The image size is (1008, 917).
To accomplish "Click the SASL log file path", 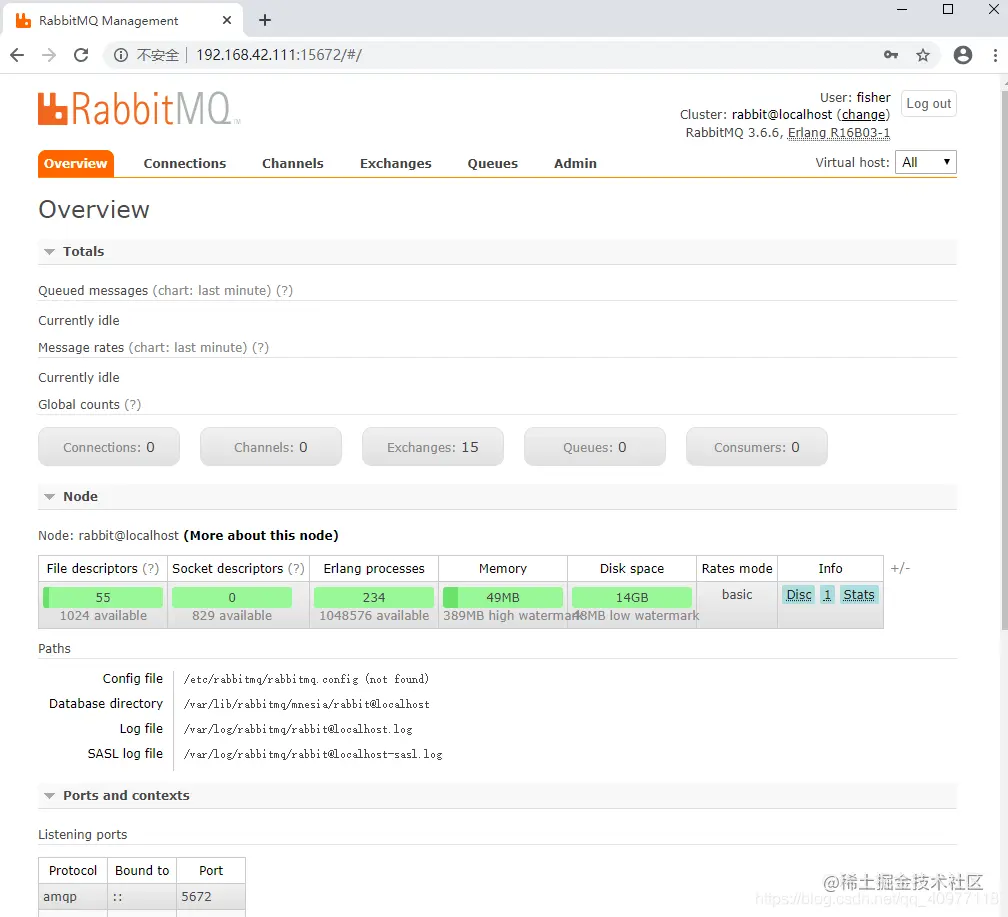I will pos(313,754).
